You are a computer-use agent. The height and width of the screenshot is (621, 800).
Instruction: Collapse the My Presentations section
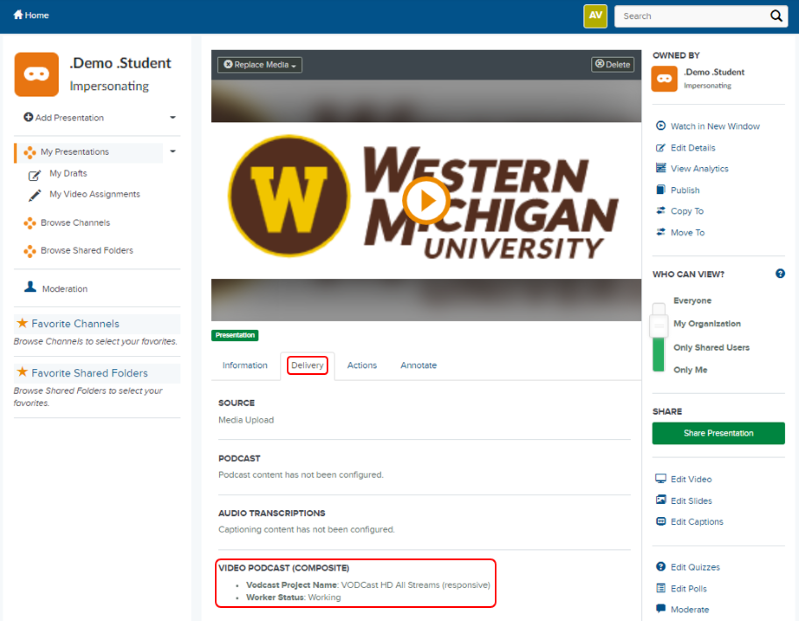pyautogui.click(x=172, y=153)
